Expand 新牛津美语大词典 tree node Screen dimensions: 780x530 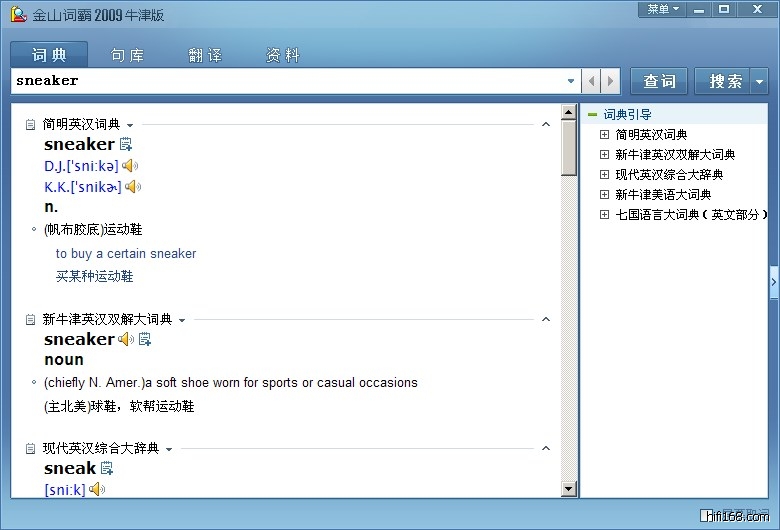click(604, 195)
